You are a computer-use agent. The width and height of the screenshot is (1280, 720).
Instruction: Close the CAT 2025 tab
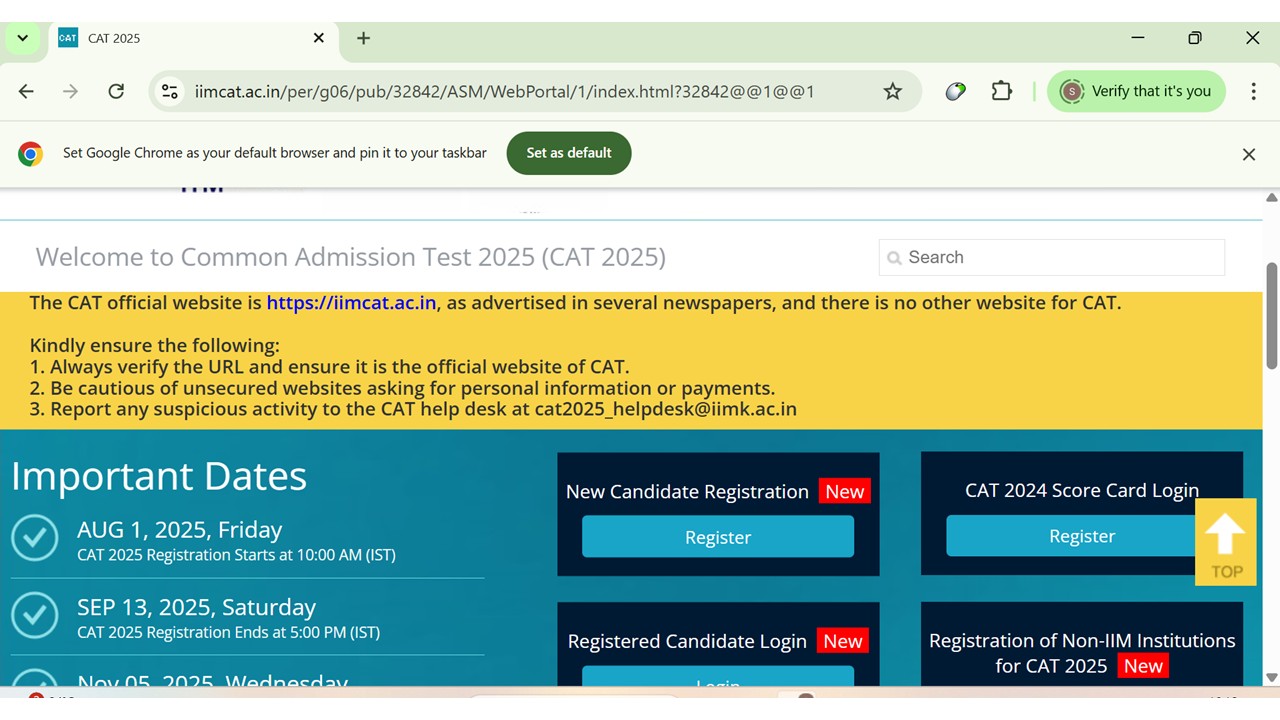pyautogui.click(x=318, y=38)
